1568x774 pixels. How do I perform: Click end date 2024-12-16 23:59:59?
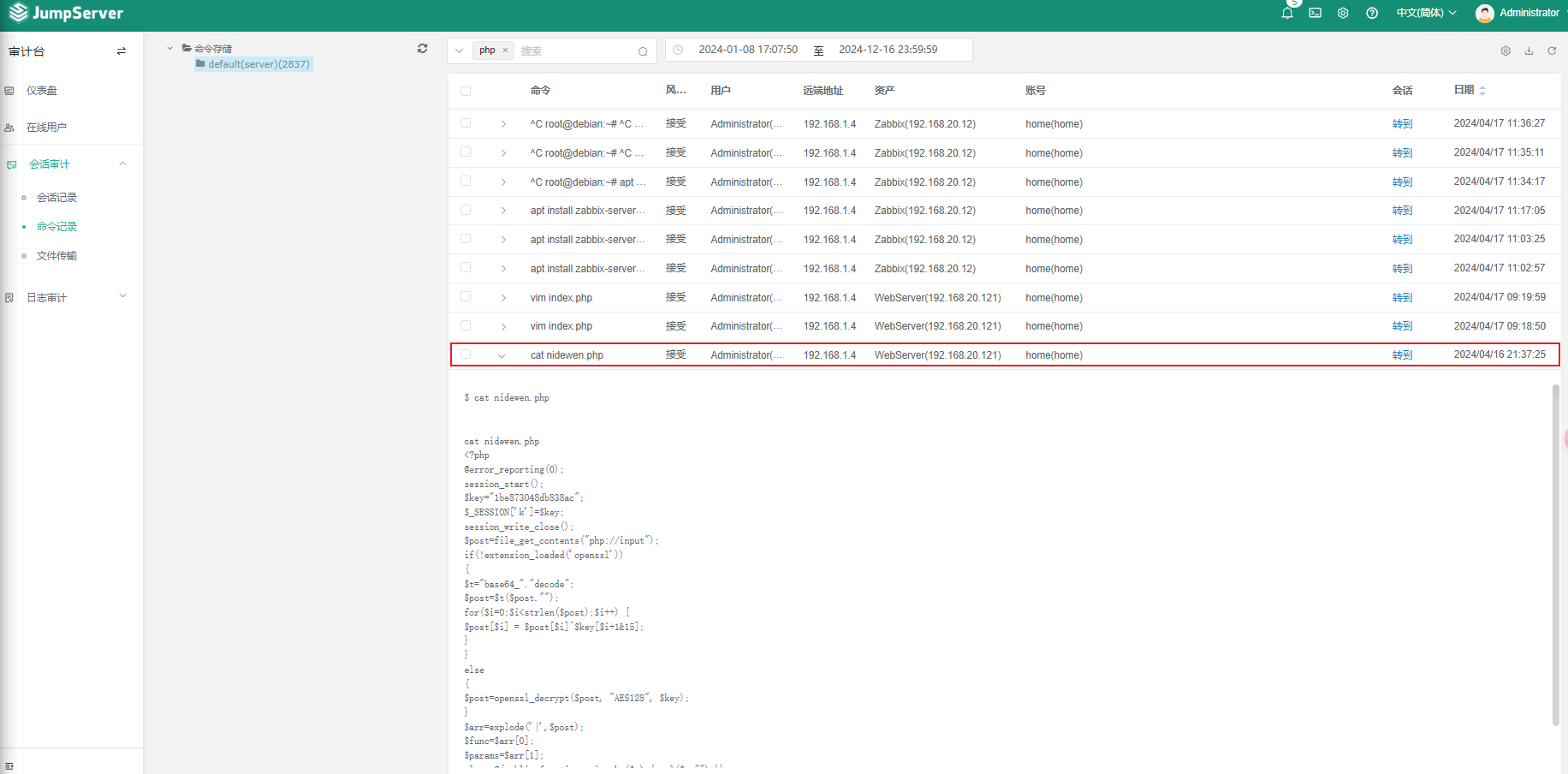pyautogui.click(x=888, y=50)
